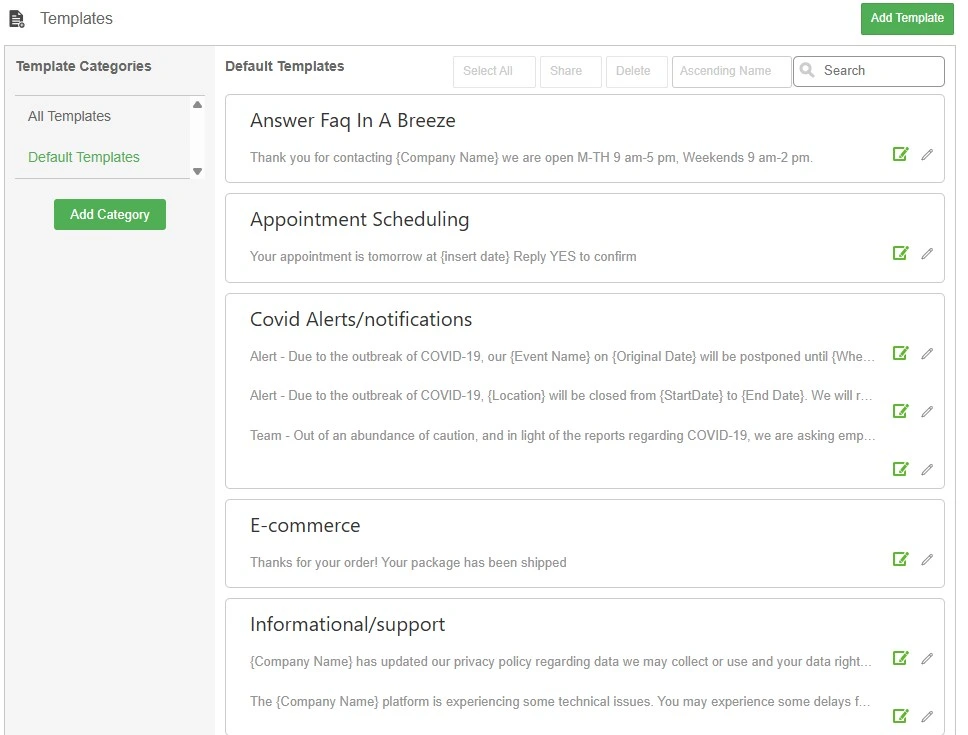The height and width of the screenshot is (735, 968).
Task: Click gray pencil beside Appointment Scheduling message
Action: click(927, 253)
